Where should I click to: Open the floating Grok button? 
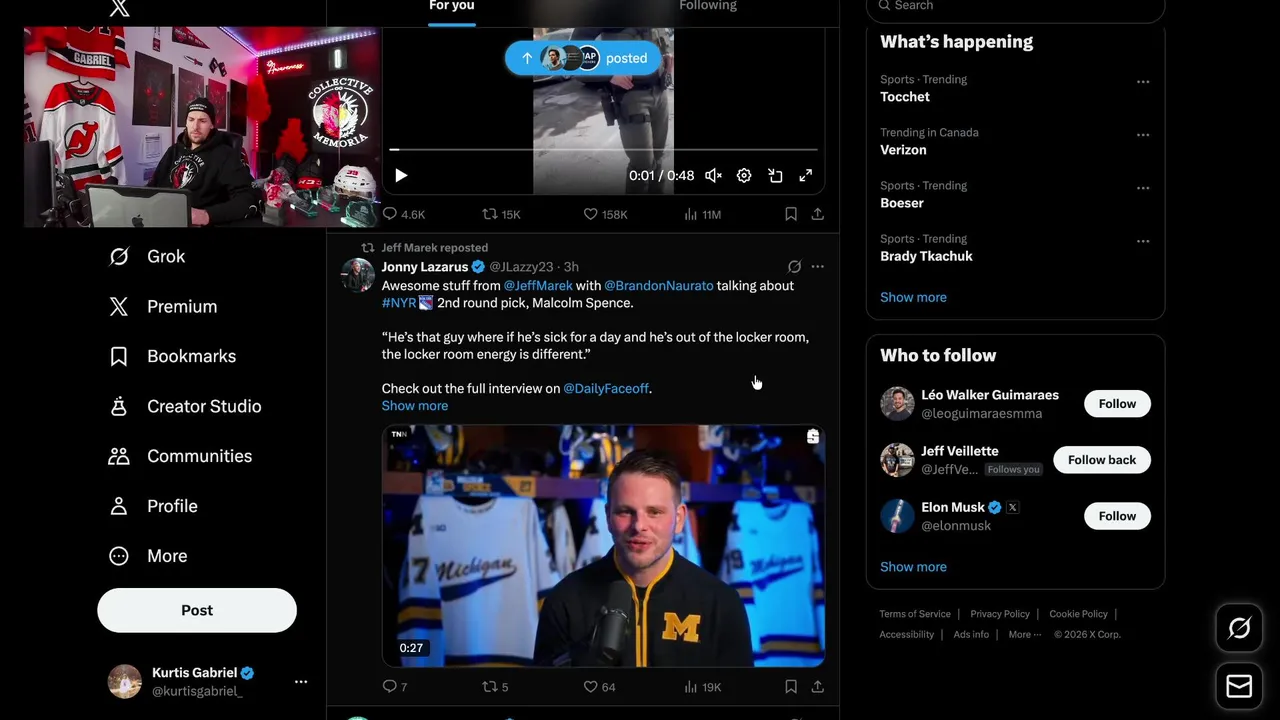1239,628
